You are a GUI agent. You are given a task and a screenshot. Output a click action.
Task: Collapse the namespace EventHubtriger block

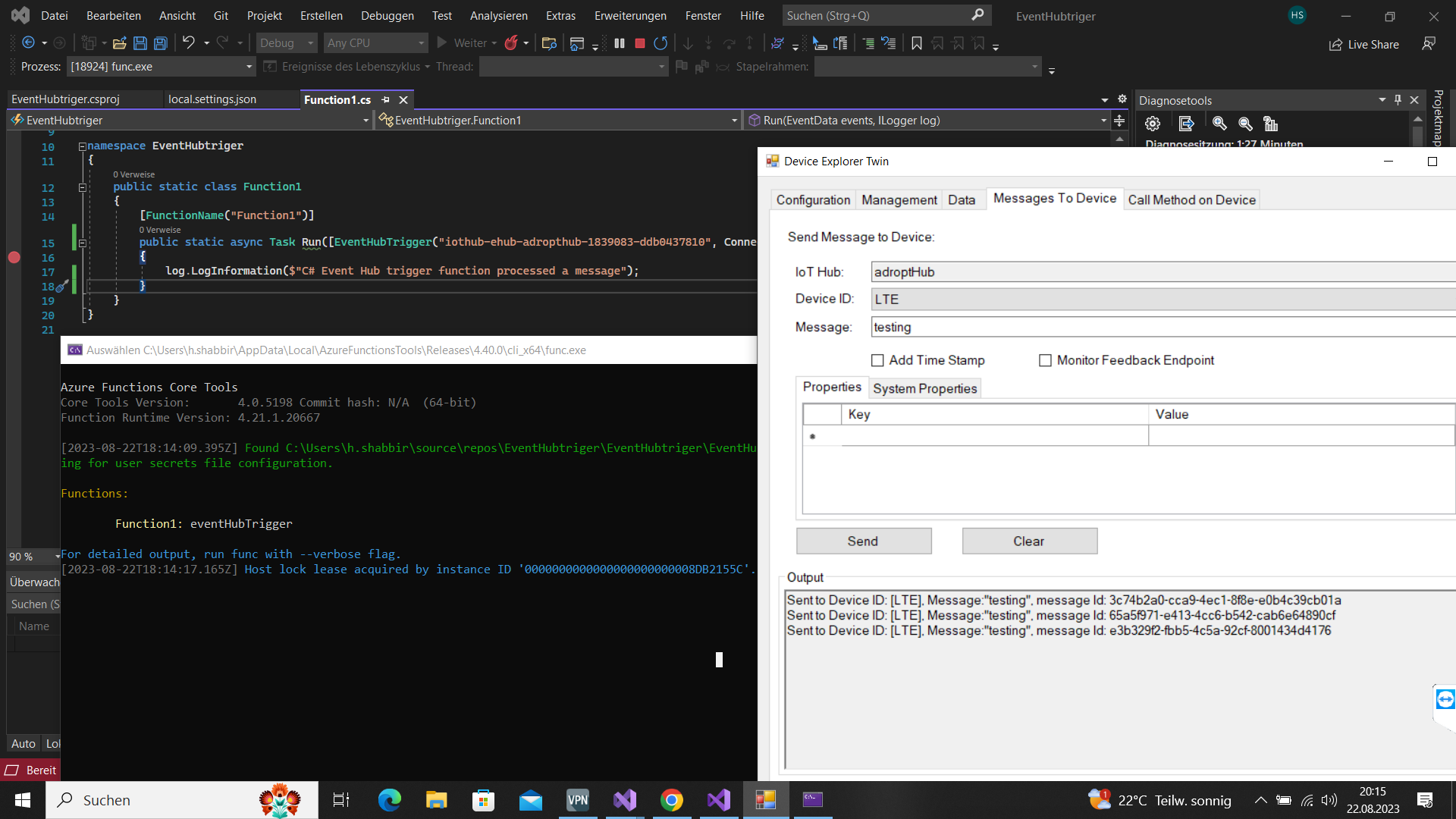point(82,146)
